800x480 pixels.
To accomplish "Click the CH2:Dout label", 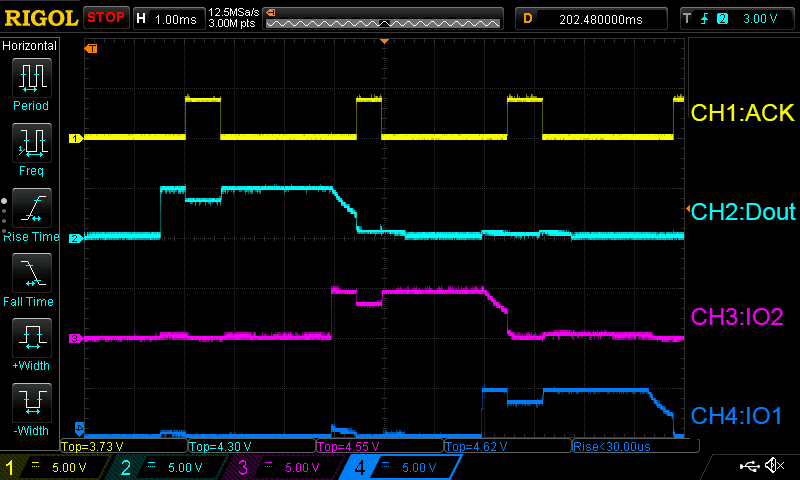I will point(743,212).
